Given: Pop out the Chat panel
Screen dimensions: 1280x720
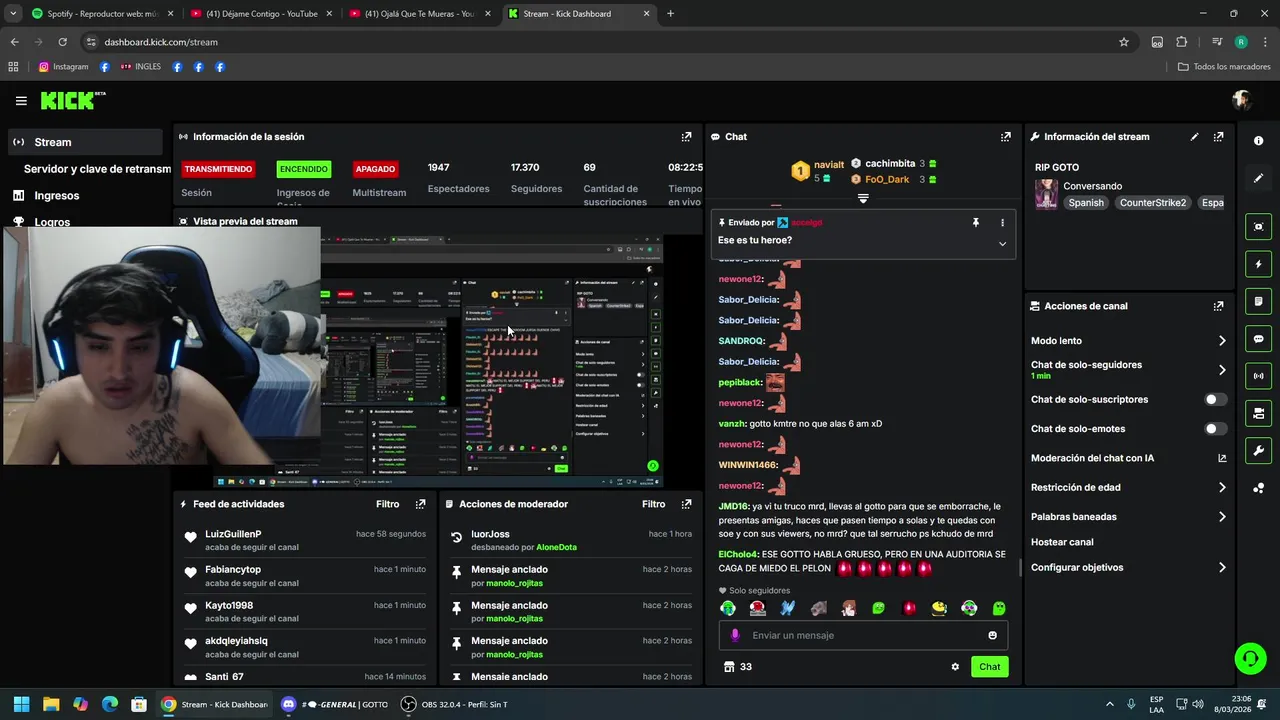Looking at the screenshot, I should click(1005, 137).
